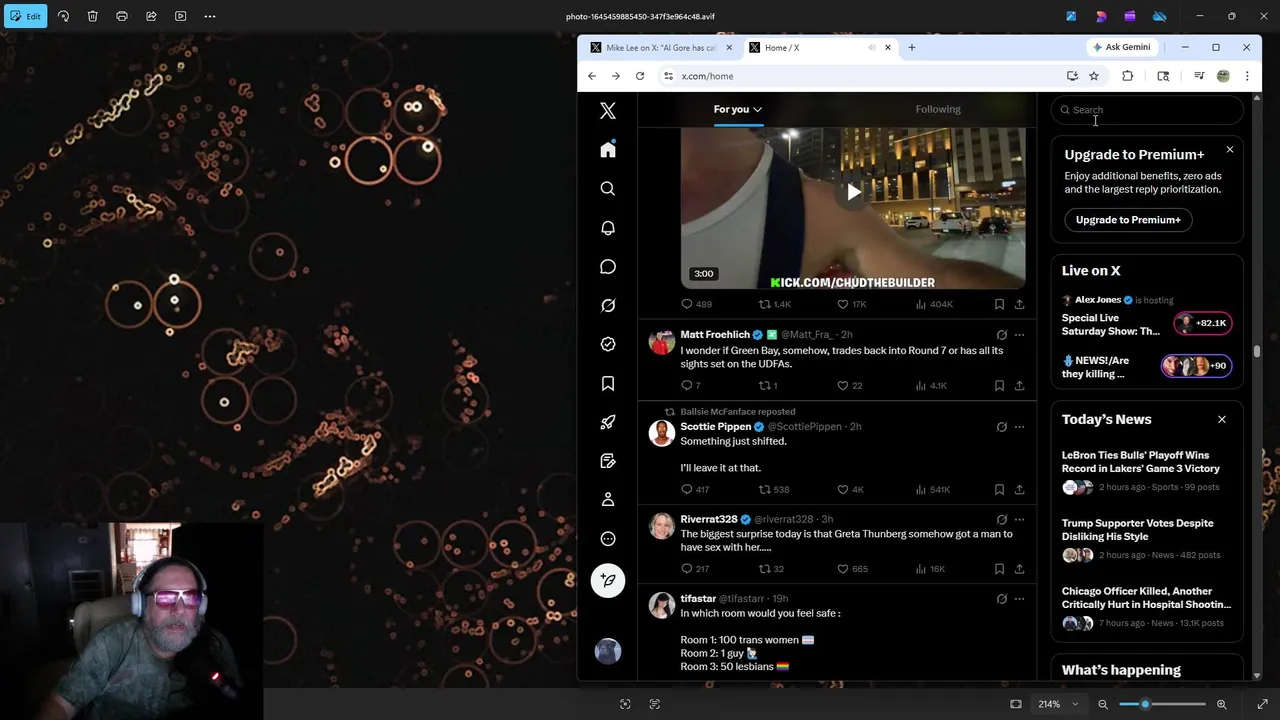Dismiss the Upgrade to Premium+ card
Image resolution: width=1280 pixels, height=720 pixels.
tap(1230, 150)
